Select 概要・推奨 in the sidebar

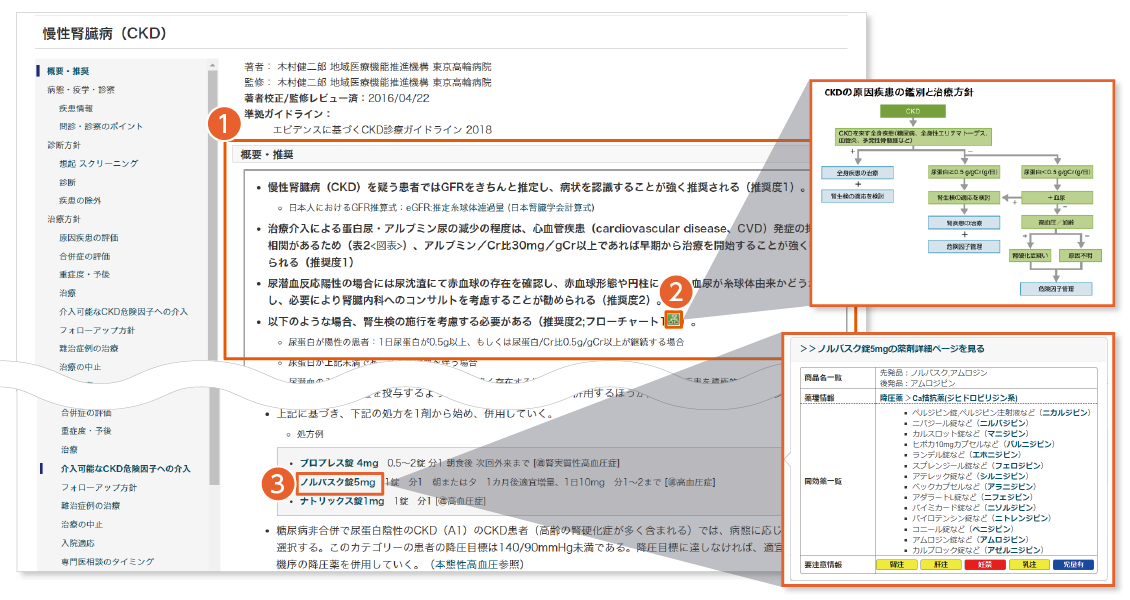[x=68, y=71]
